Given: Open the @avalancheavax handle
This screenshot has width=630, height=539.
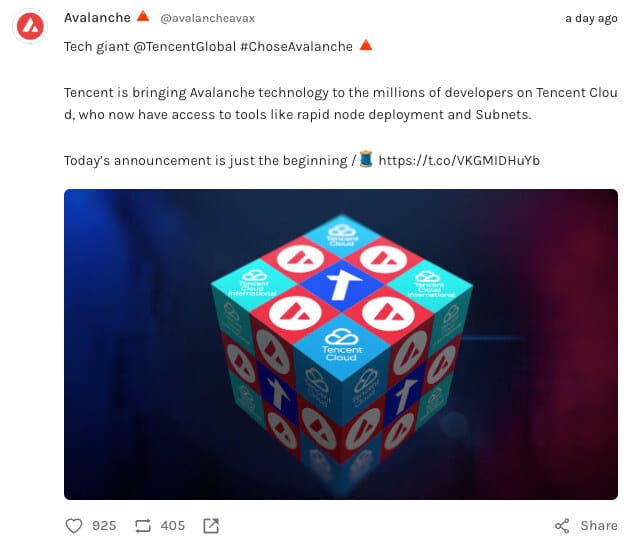Looking at the screenshot, I should click(x=207, y=18).
